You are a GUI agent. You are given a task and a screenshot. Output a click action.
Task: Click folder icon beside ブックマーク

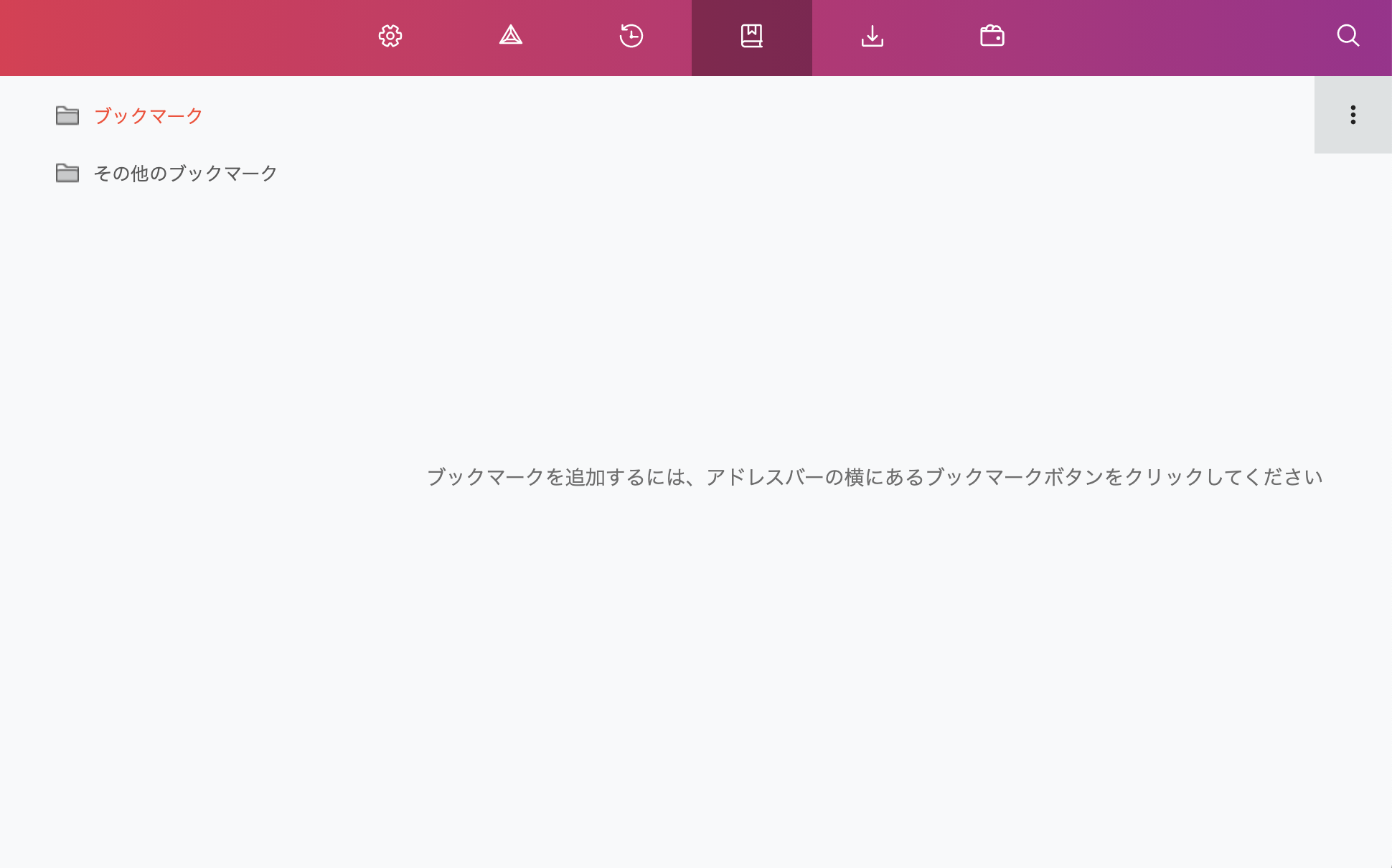tap(67, 115)
